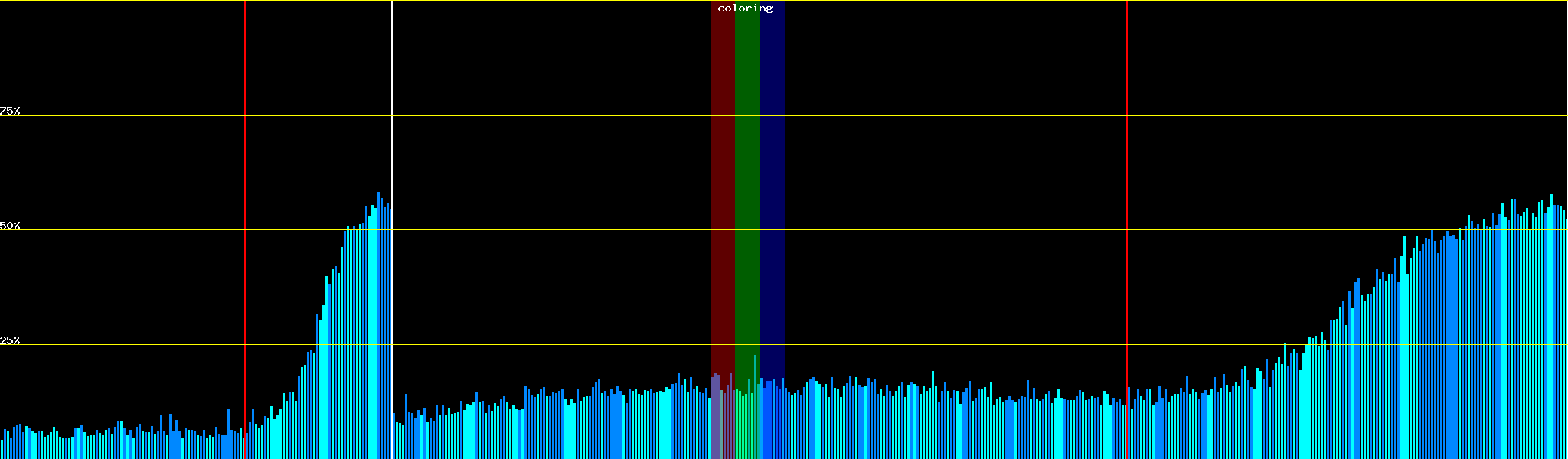Select the left red vertical marker
The height and width of the screenshot is (459, 1568).
coord(245,153)
